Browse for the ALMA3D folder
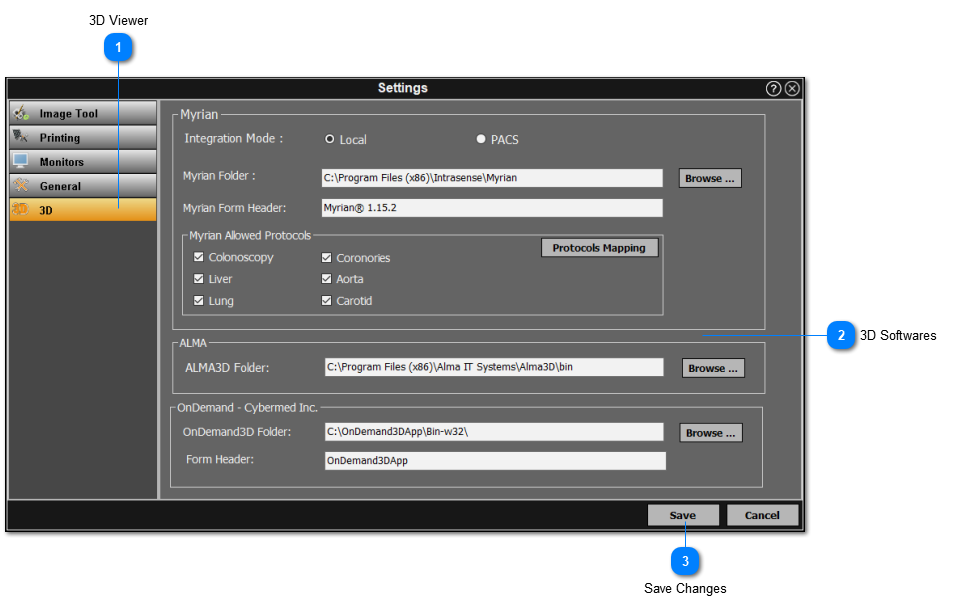This screenshot has height=612, width=953. 713,368
